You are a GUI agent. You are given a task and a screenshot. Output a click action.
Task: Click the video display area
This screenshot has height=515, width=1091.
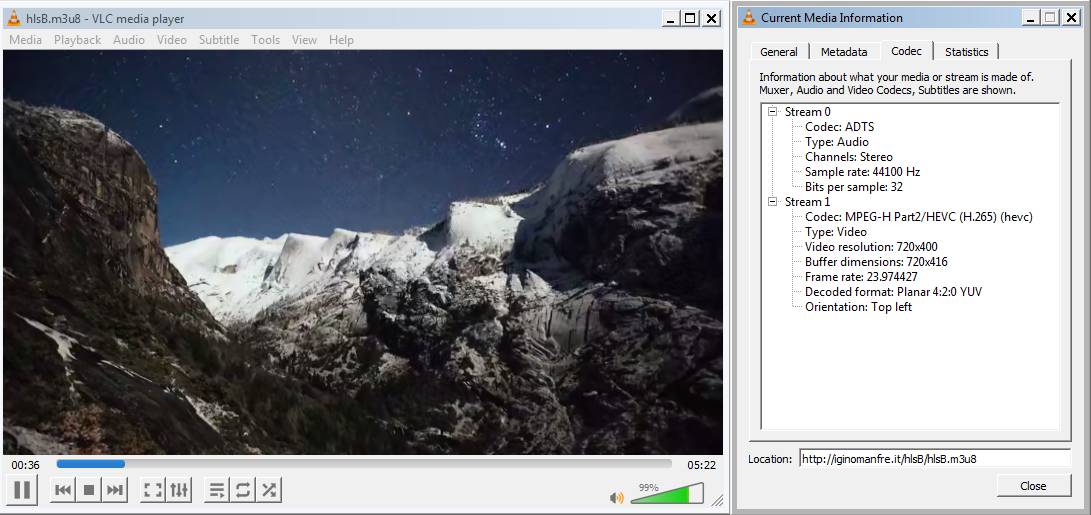click(x=363, y=252)
